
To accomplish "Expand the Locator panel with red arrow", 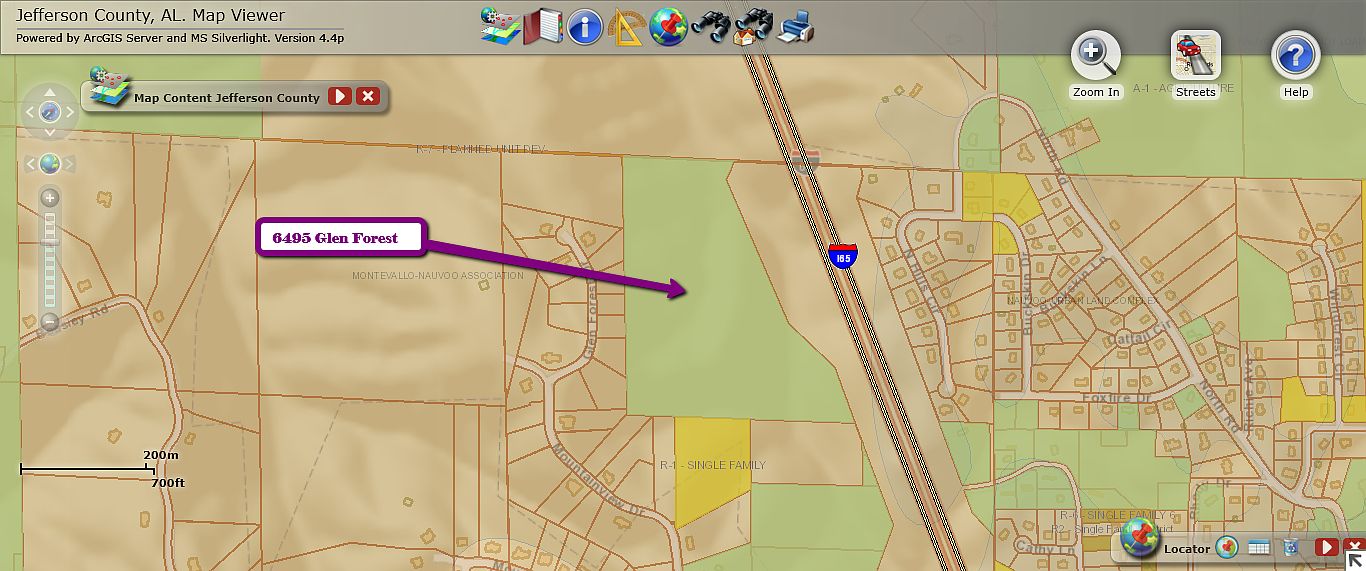I will pos(1325,547).
